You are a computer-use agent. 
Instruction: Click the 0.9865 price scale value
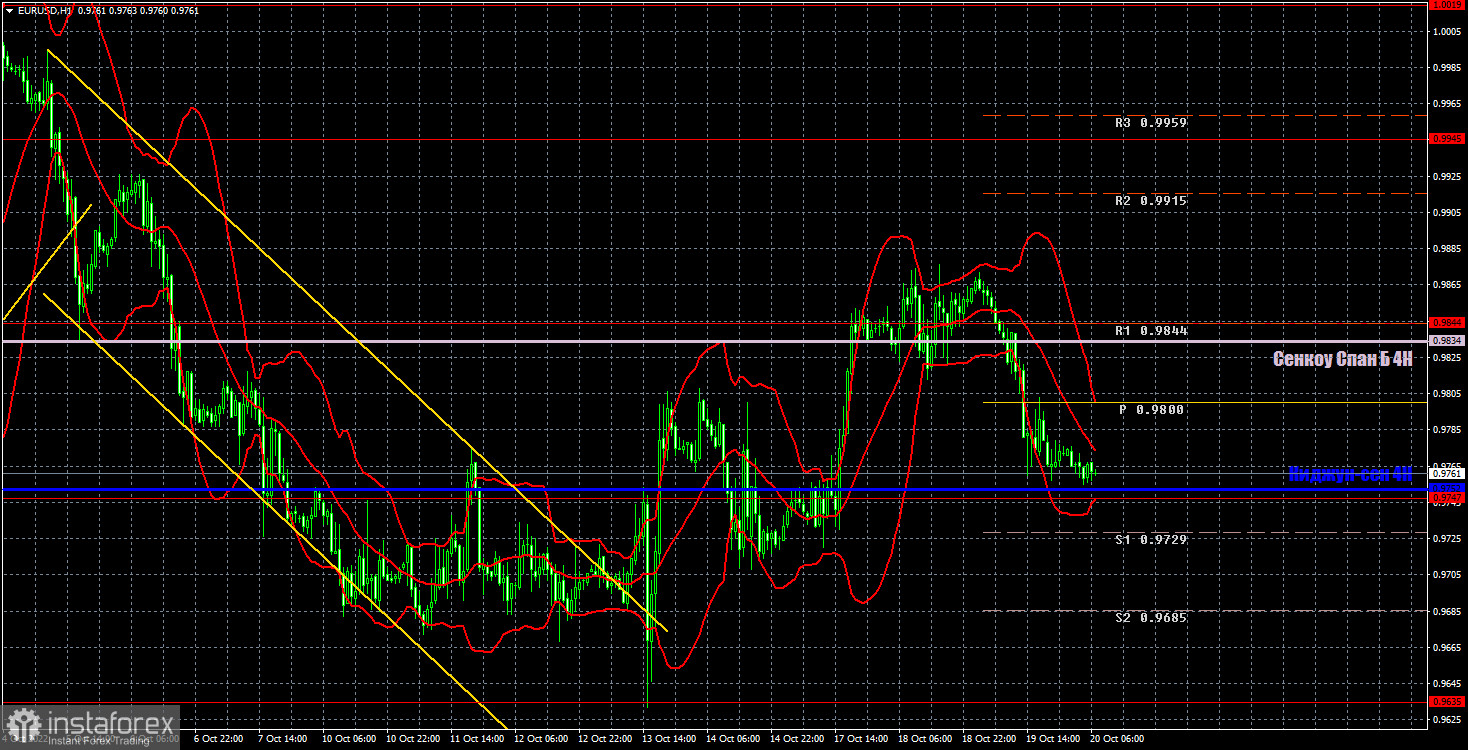(x=1448, y=285)
